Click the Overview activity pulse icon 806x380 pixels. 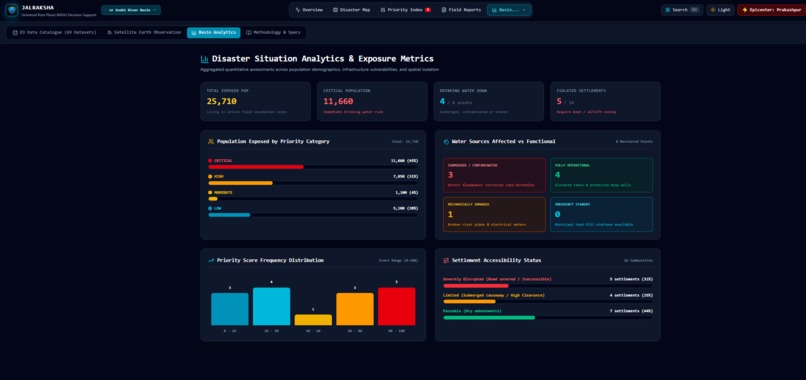pyautogui.click(x=298, y=10)
